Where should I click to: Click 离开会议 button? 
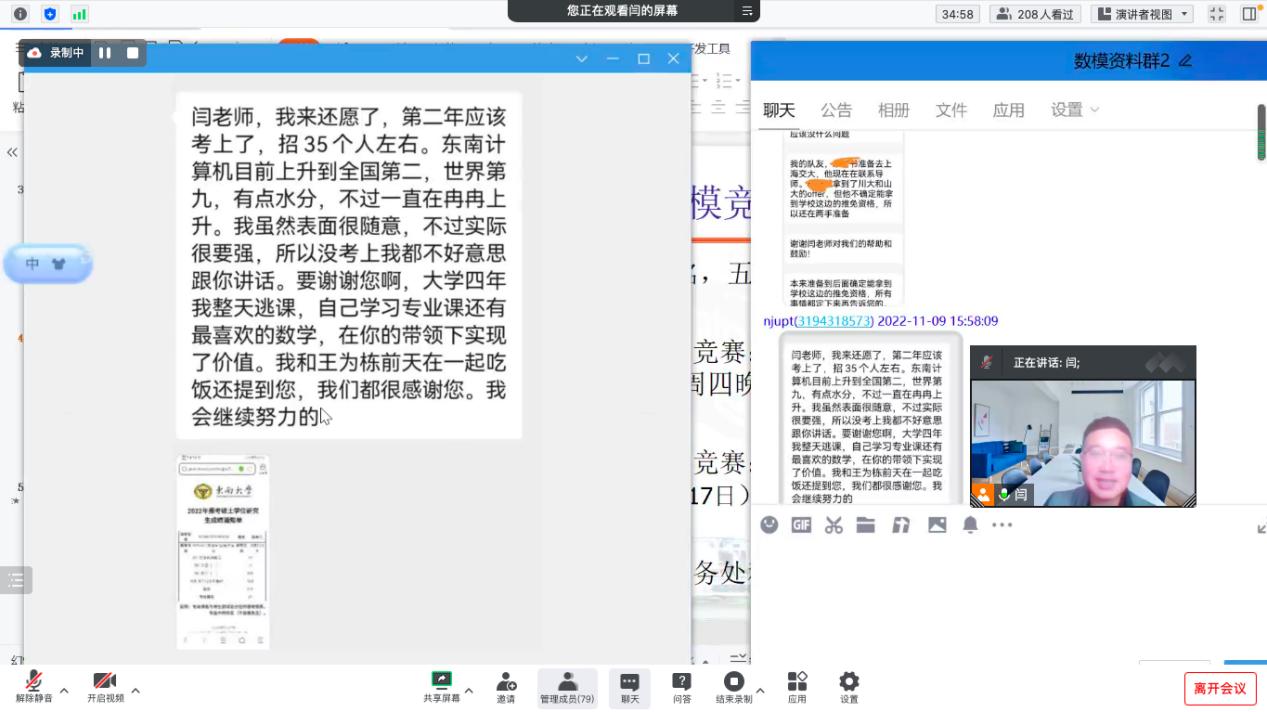tap(1220, 688)
